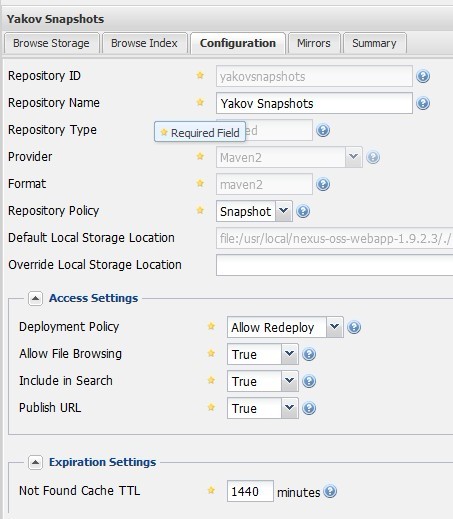Click help icon beside Repository ID
Image resolution: width=453 pixels, height=519 pixels.
423,76
